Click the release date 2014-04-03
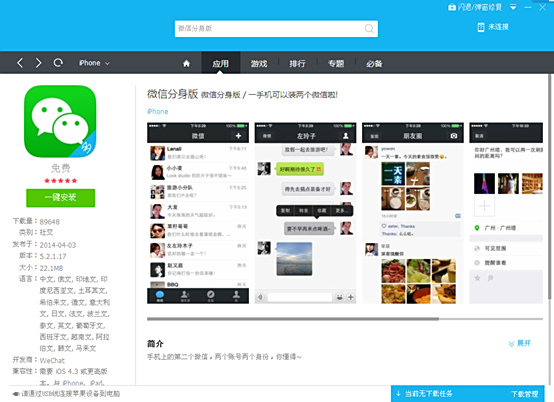This screenshot has height=402, width=554. click(58, 245)
